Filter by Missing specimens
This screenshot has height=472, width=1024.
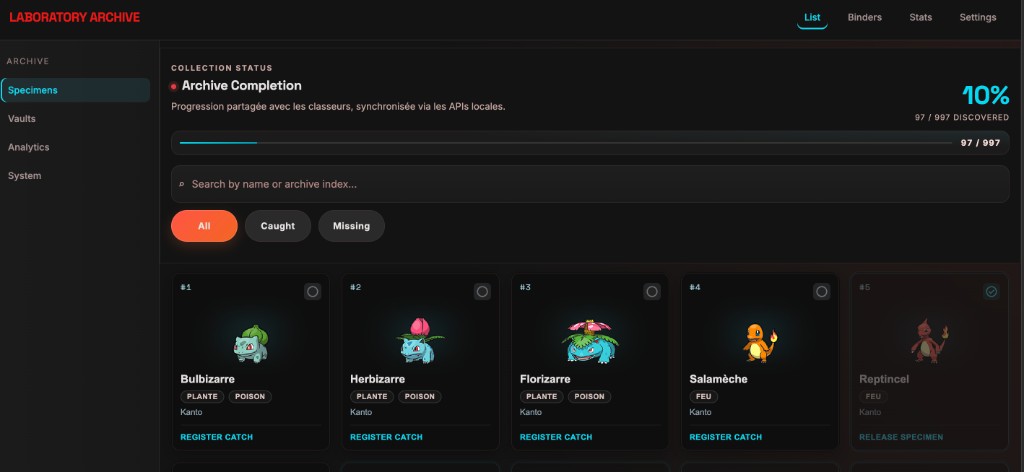pyautogui.click(x=351, y=226)
